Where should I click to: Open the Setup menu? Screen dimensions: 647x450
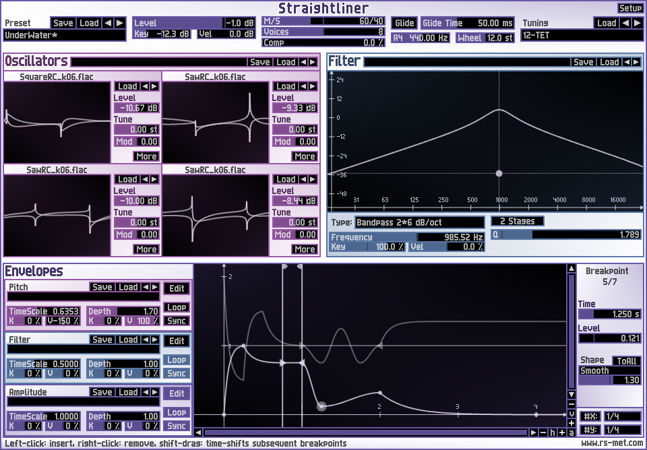click(x=630, y=8)
